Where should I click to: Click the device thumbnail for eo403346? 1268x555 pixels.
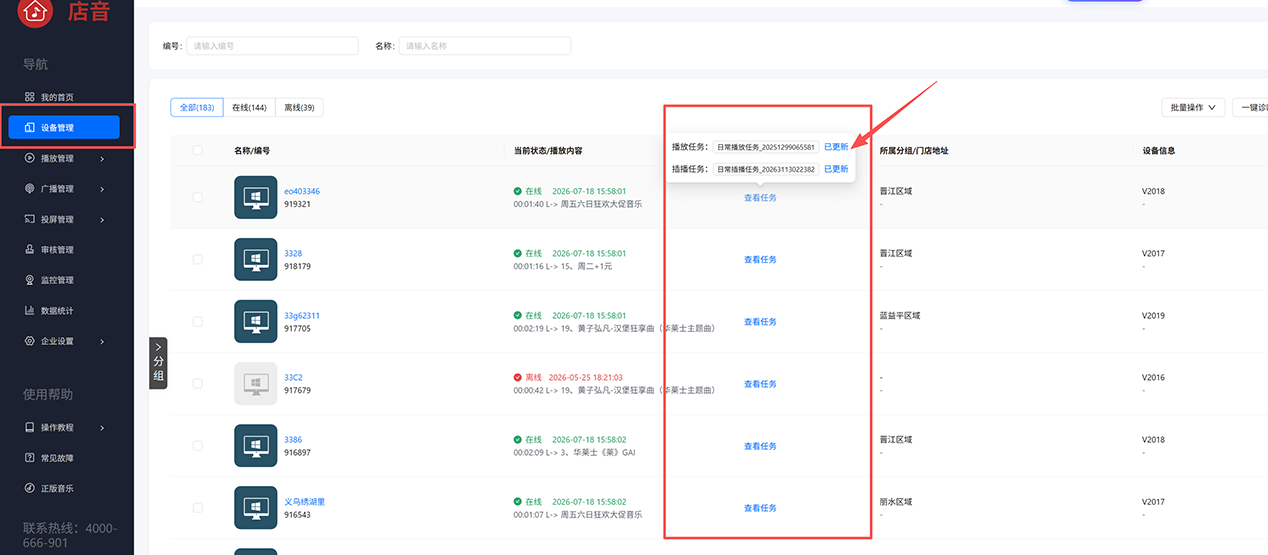pyautogui.click(x=256, y=197)
